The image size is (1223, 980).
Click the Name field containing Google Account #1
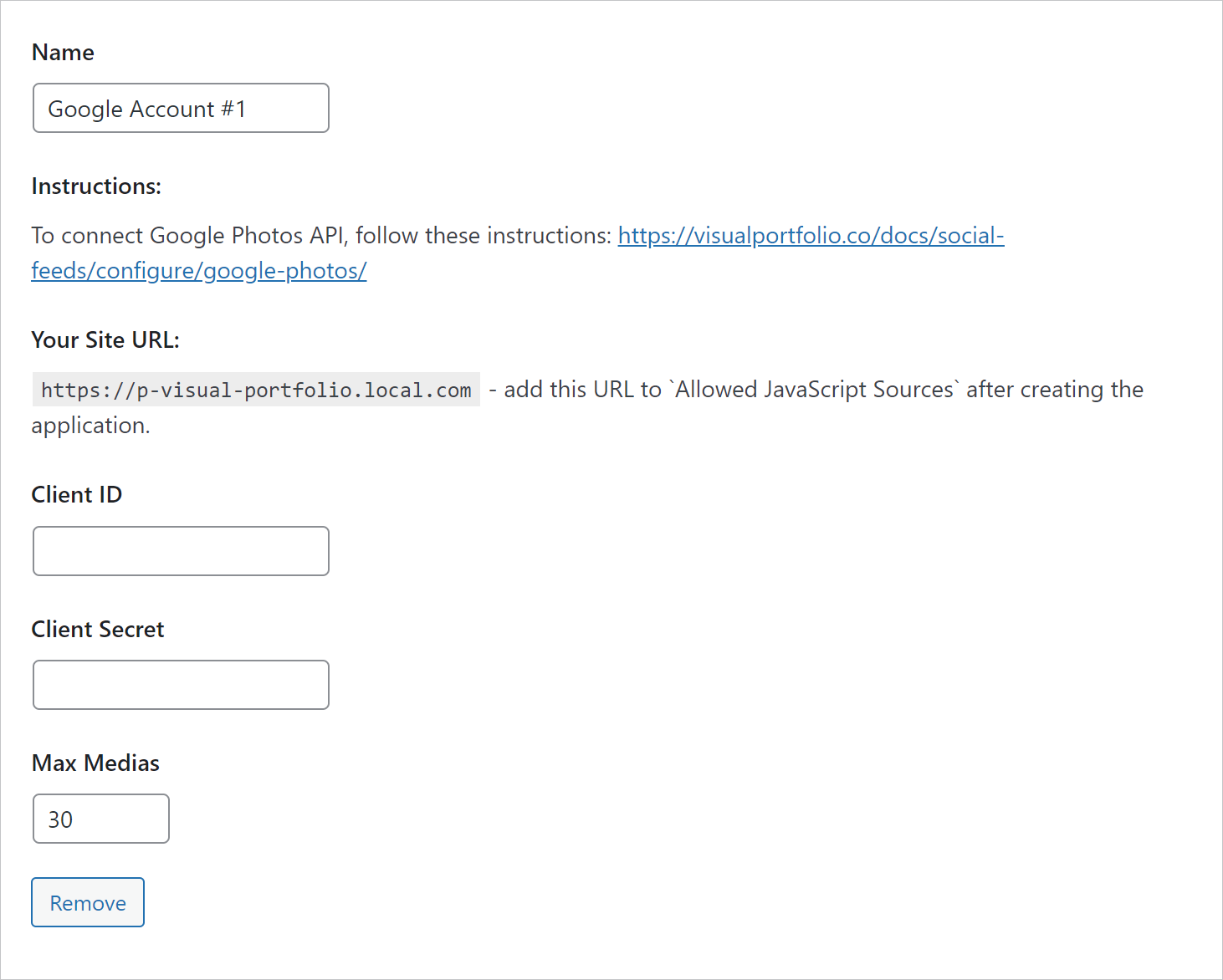coord(181,108)
